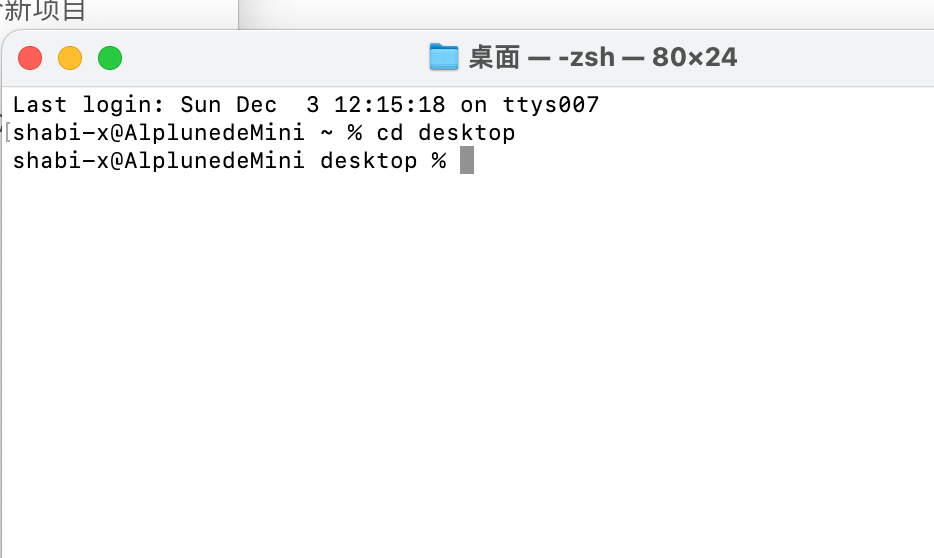The image size is (934, 558).
Task: Minimize Terminal using the yellow button
Action: coord(70,58)
